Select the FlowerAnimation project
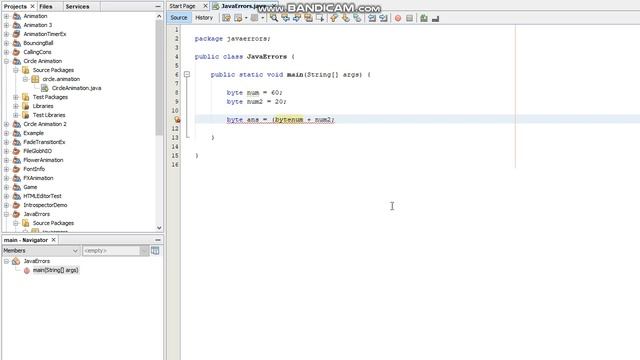This screenshot has width=640, height=360. point(43,160)
